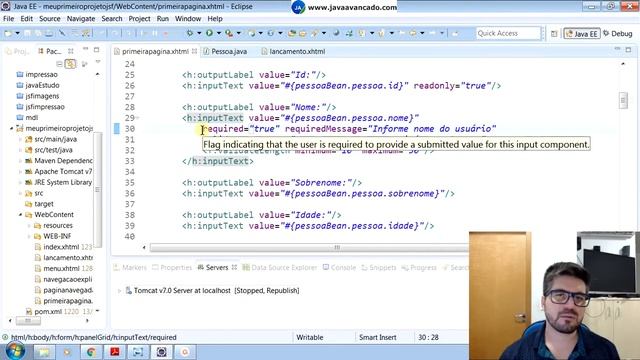Collapse the meuprimeiroprojetojsf project
This screenshot has width=640, height=360.
(11, 129)
